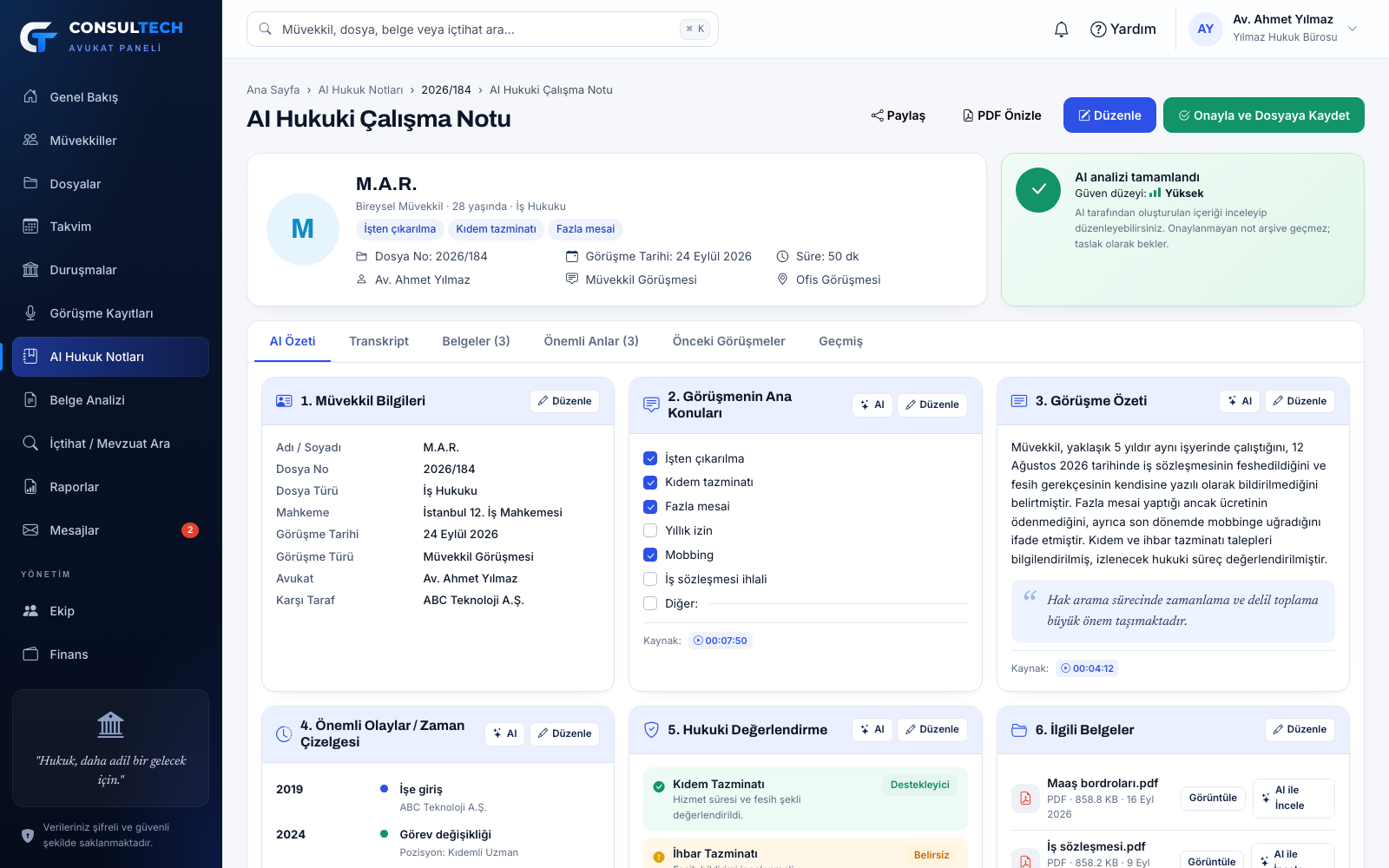Edit Müvekkil Bilgileri card
This screenshot has height=868, width=1389.
(564, 401)
